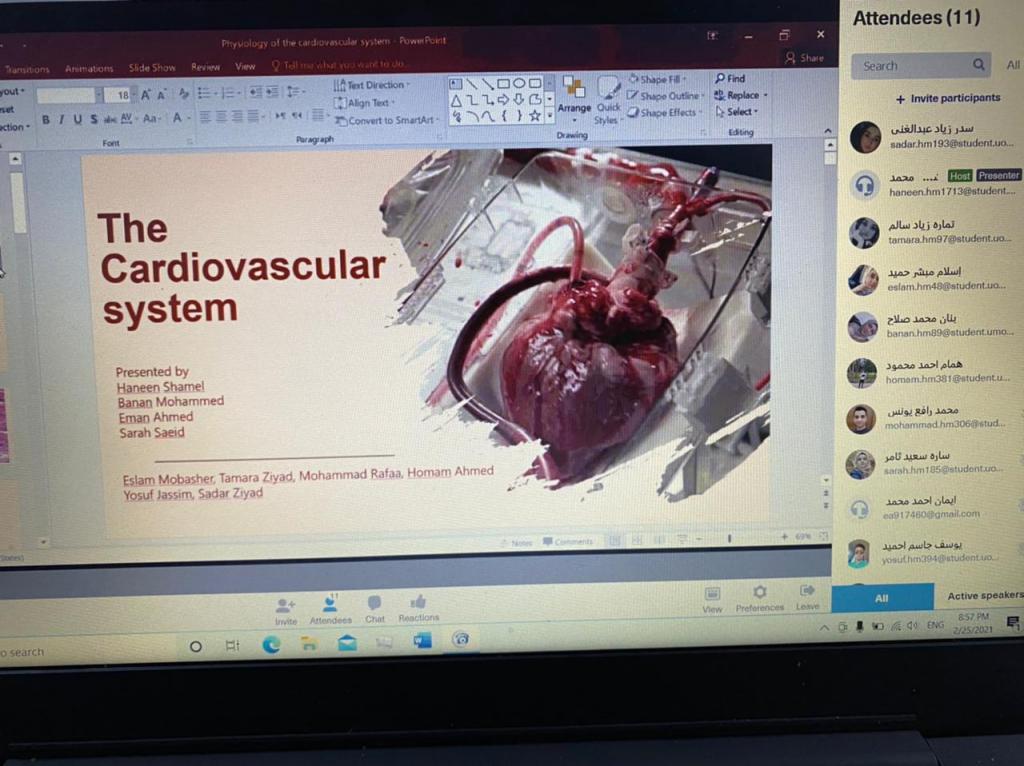This screenshot has height=766, width=1024.
Task: Click the attendee Search field
Action: (911, 66)
